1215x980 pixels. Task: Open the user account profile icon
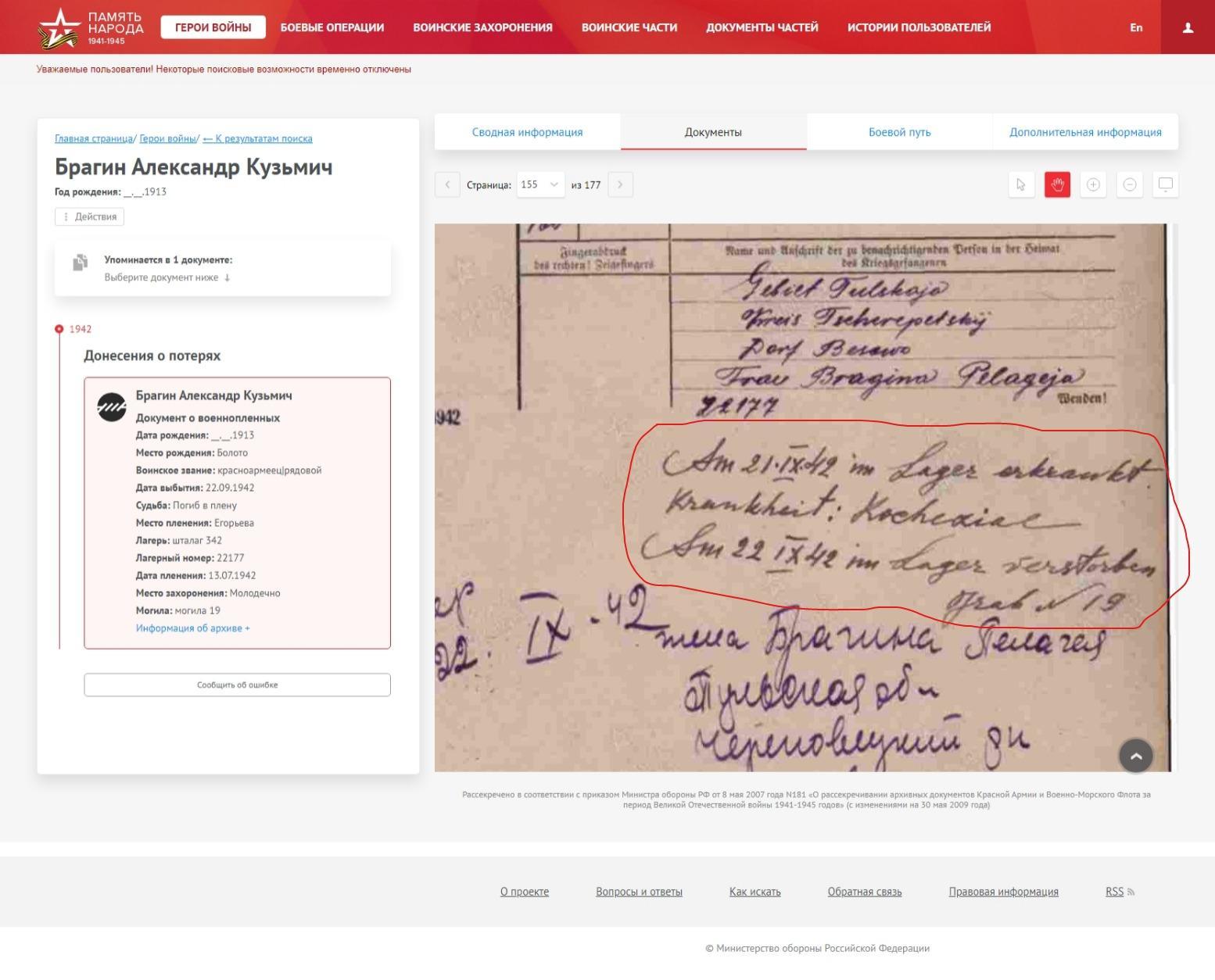(1188, 27)
